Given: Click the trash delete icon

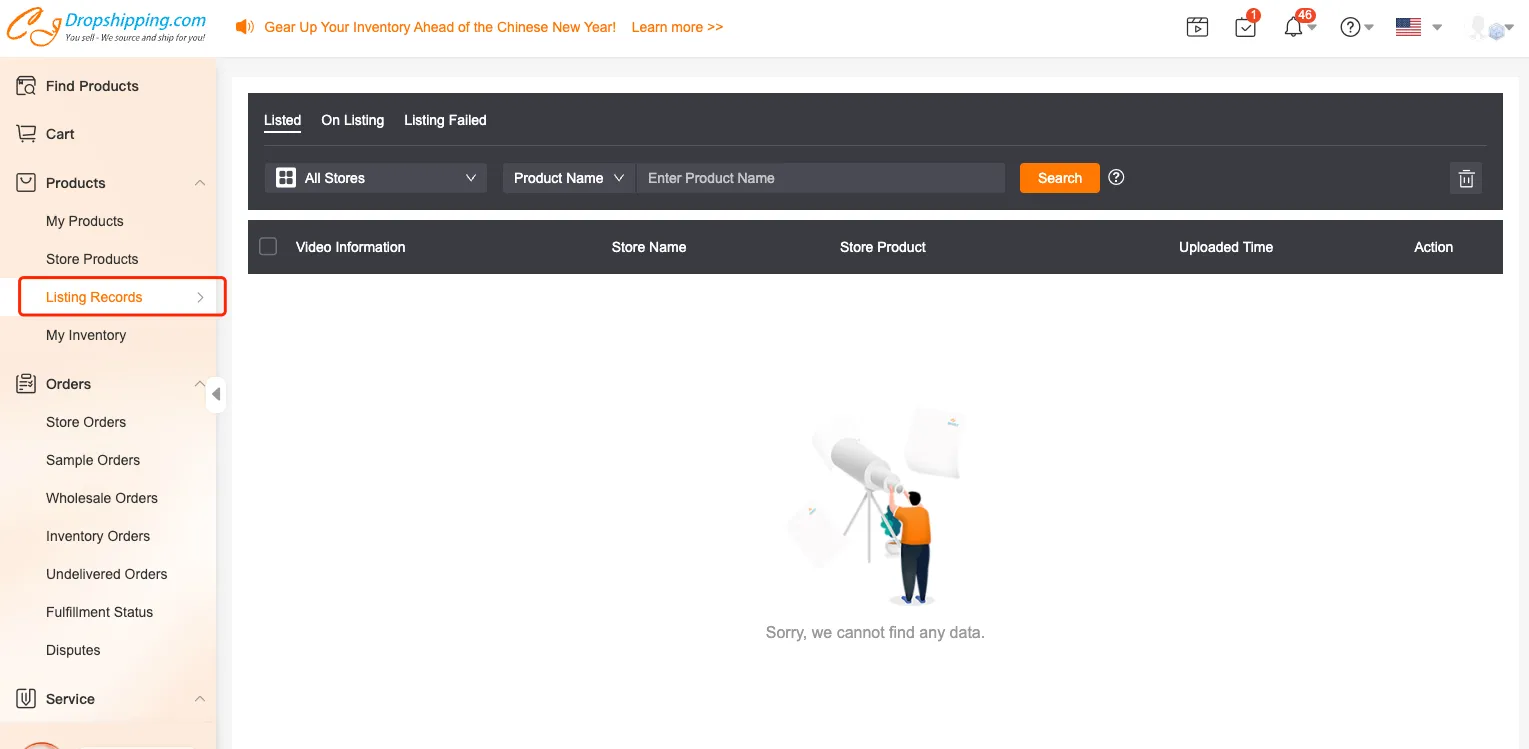Looking at the screenshot, I should click(1466, 178).
